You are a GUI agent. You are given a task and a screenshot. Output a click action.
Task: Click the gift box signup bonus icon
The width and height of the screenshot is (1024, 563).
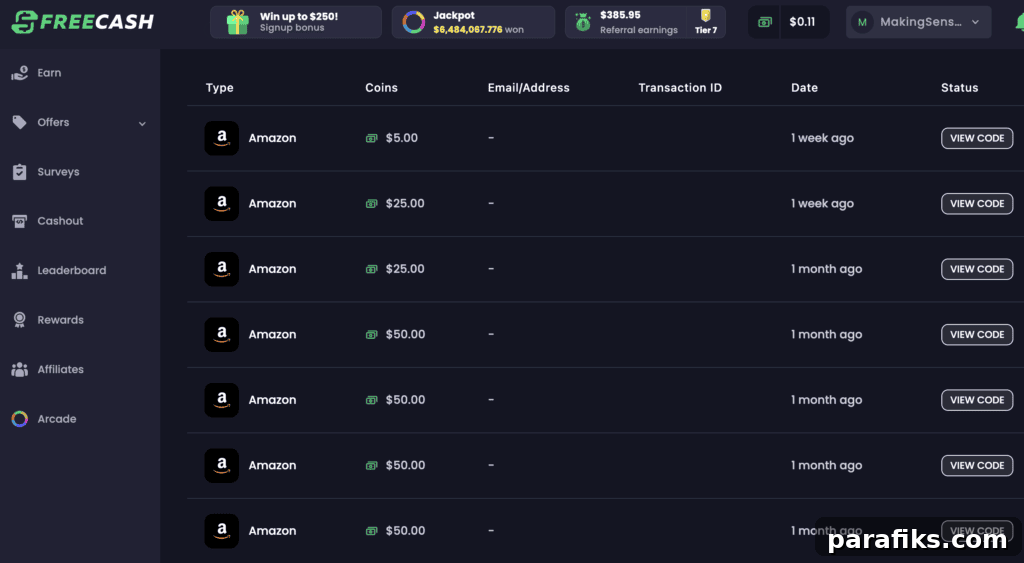(x=238, y=22)
